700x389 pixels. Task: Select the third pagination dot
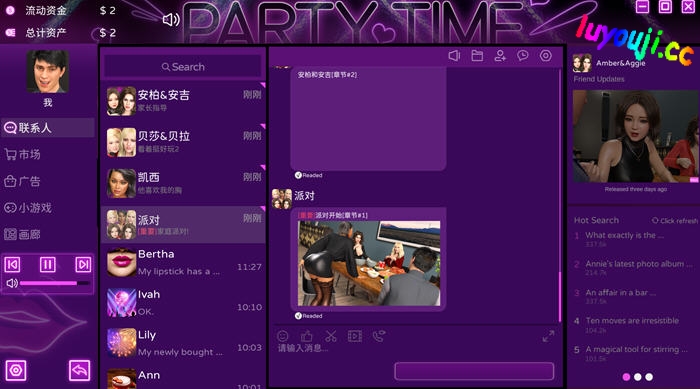coord(649,377)
